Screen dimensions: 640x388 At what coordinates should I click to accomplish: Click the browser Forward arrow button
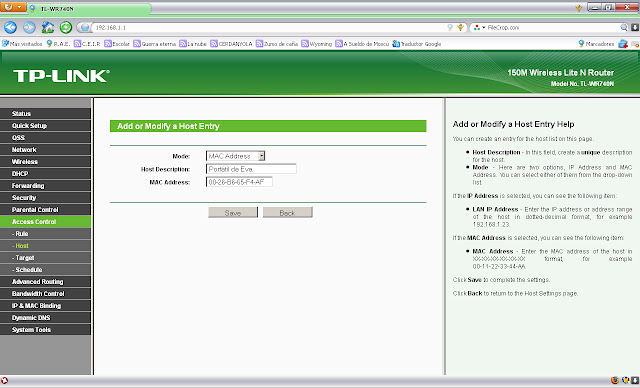[x=29, y=27]
